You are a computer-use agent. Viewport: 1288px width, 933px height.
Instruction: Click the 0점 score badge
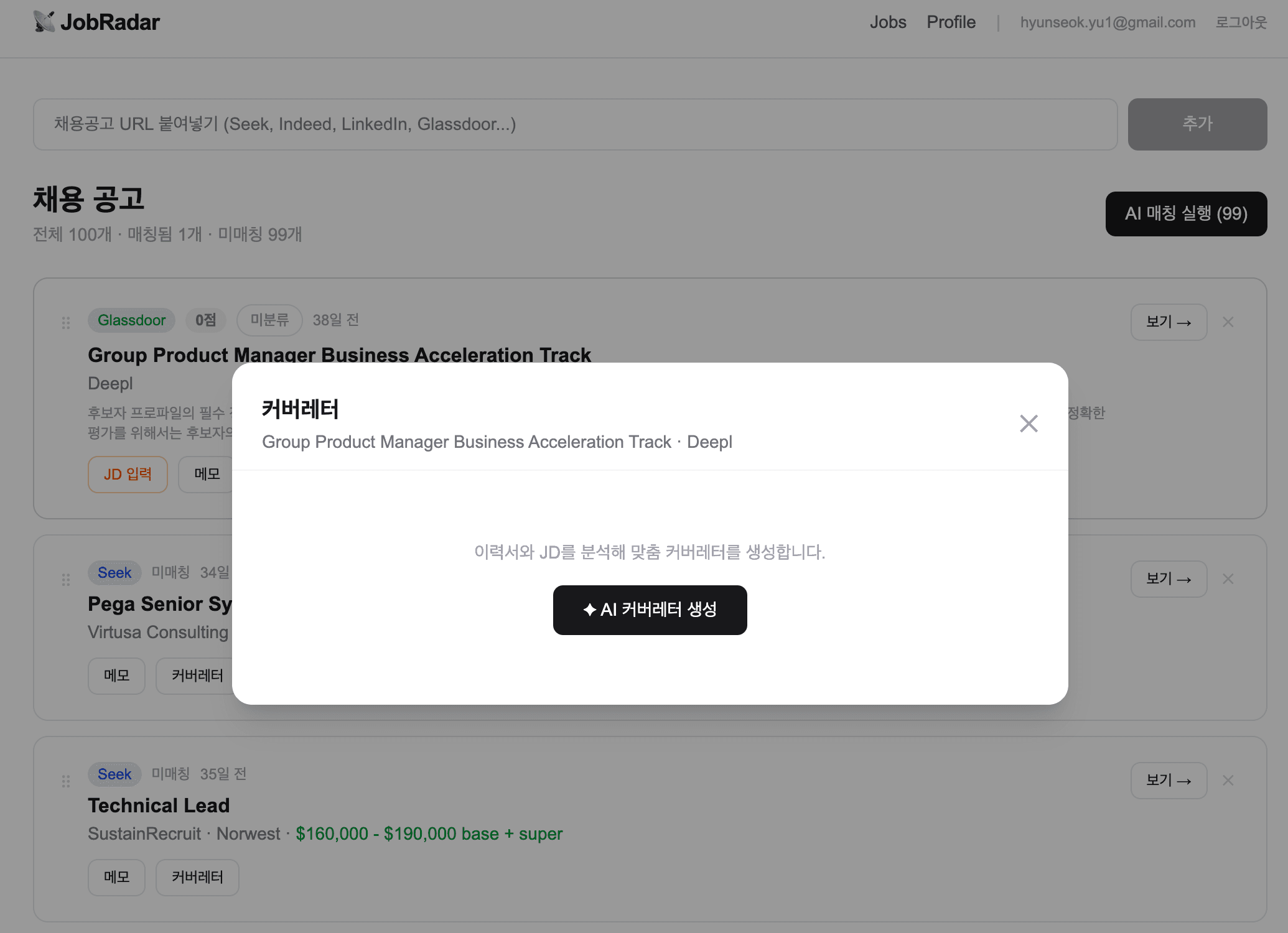pyautogui.click(x=205, y=320)
